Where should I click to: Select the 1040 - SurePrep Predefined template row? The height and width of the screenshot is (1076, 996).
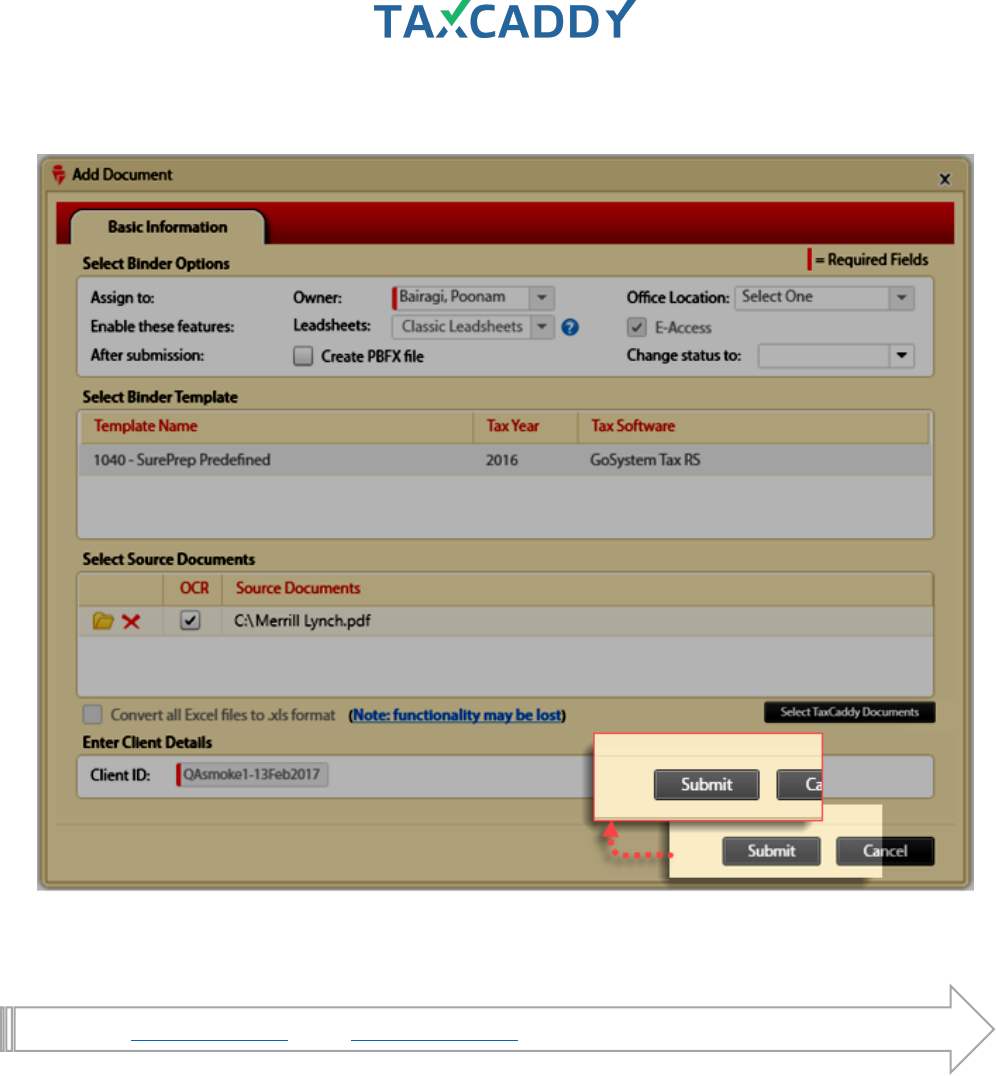pyautogui.click(x=505, y=460)
